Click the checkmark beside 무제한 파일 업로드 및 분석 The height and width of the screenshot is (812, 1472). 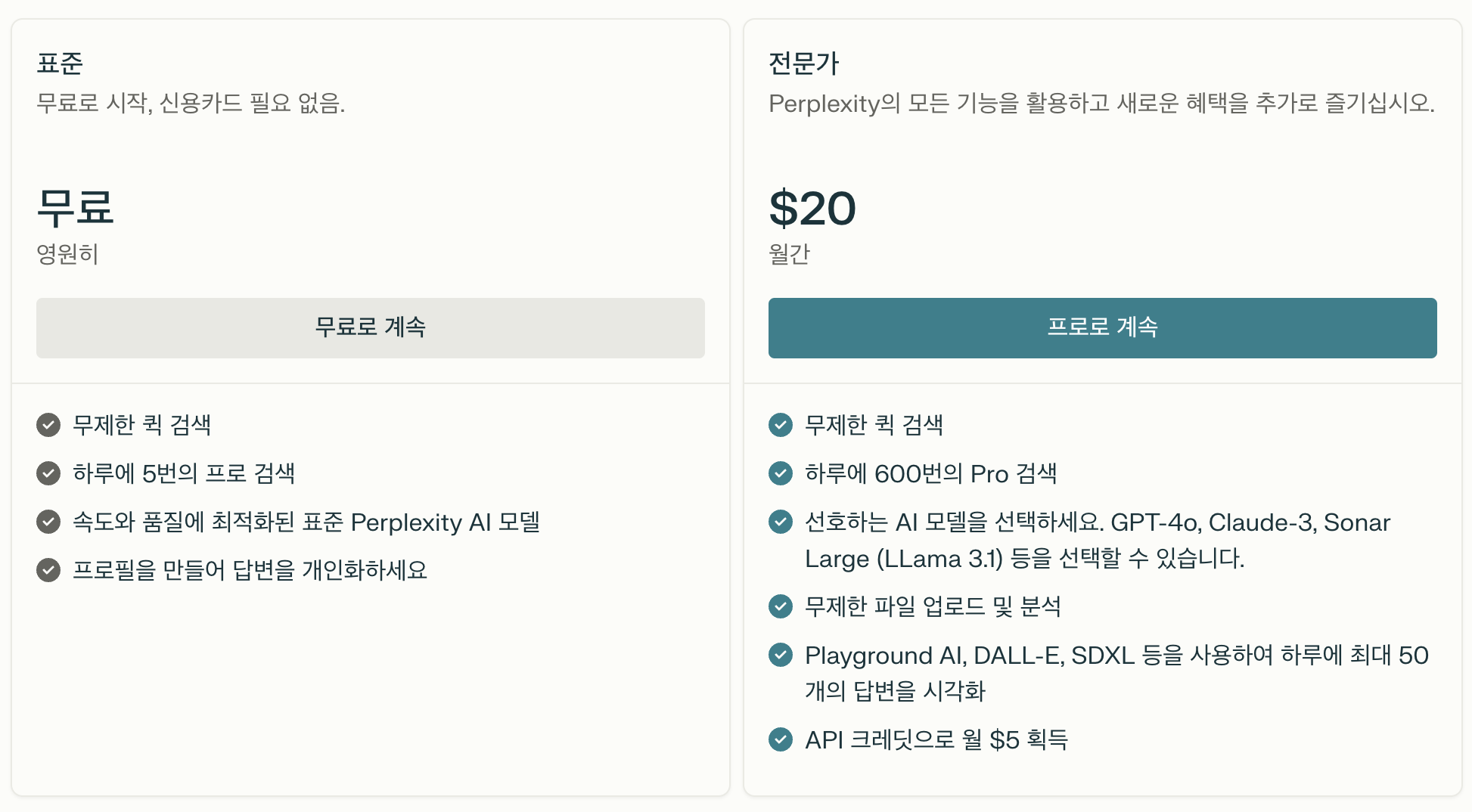(780, 606)
